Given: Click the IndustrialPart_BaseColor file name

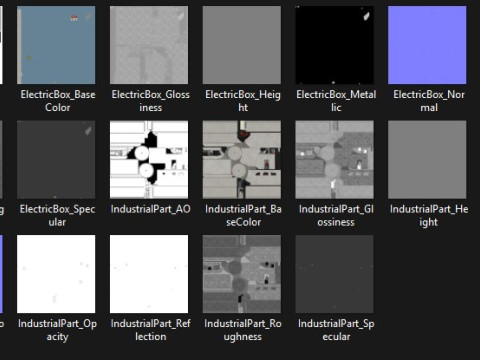Looking at the screenshot, I should [243, 216].
